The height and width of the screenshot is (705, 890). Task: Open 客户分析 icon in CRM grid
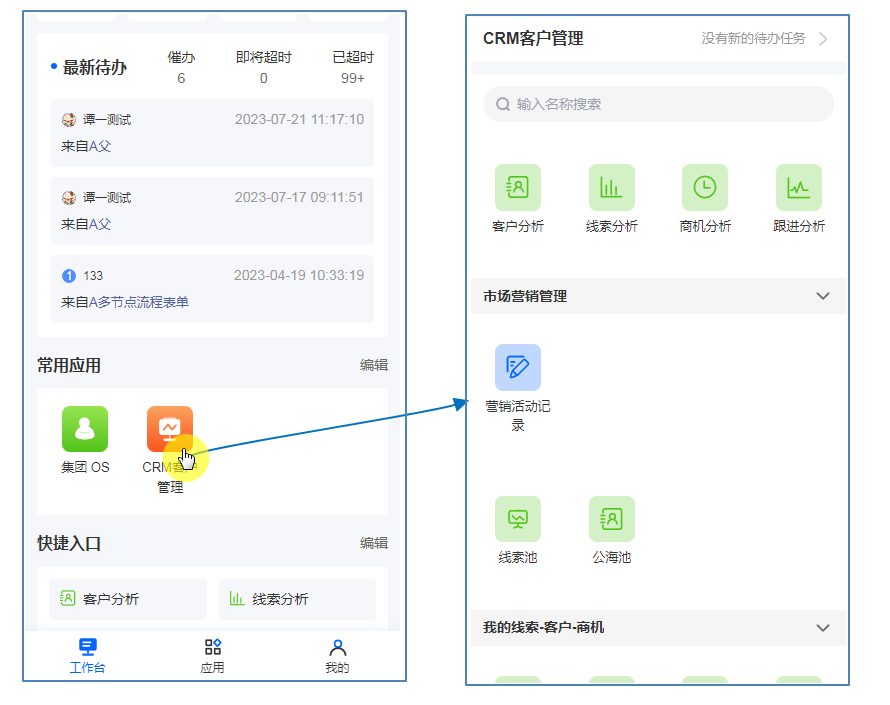(x=517, y=188)
